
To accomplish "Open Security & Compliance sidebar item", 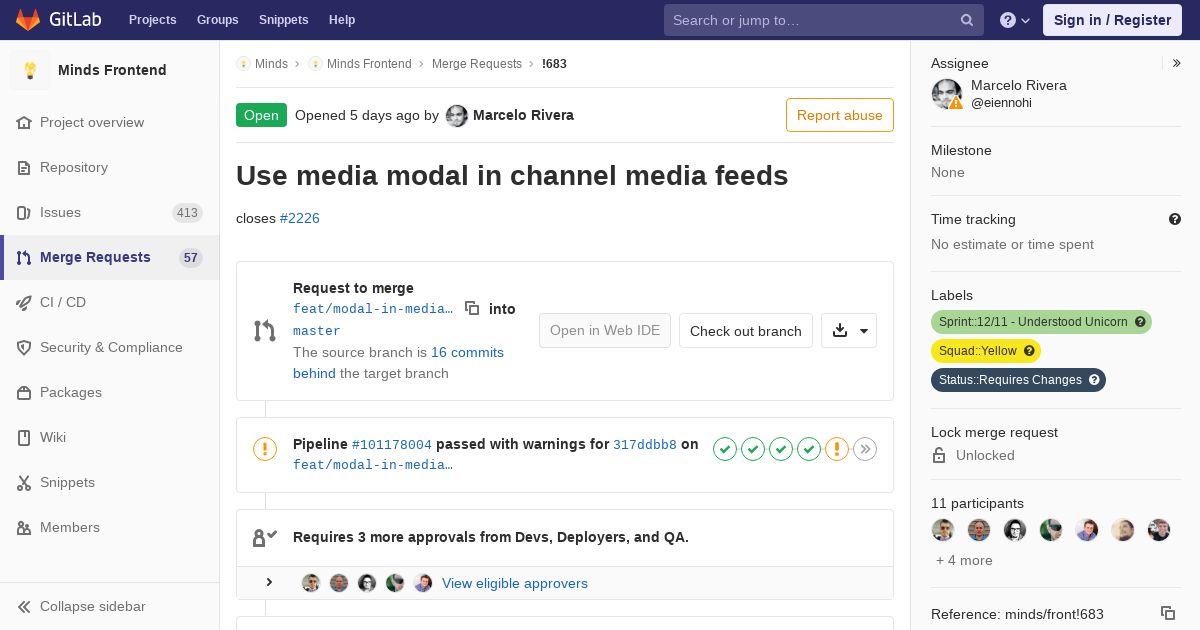I will (x=109, y=347).
